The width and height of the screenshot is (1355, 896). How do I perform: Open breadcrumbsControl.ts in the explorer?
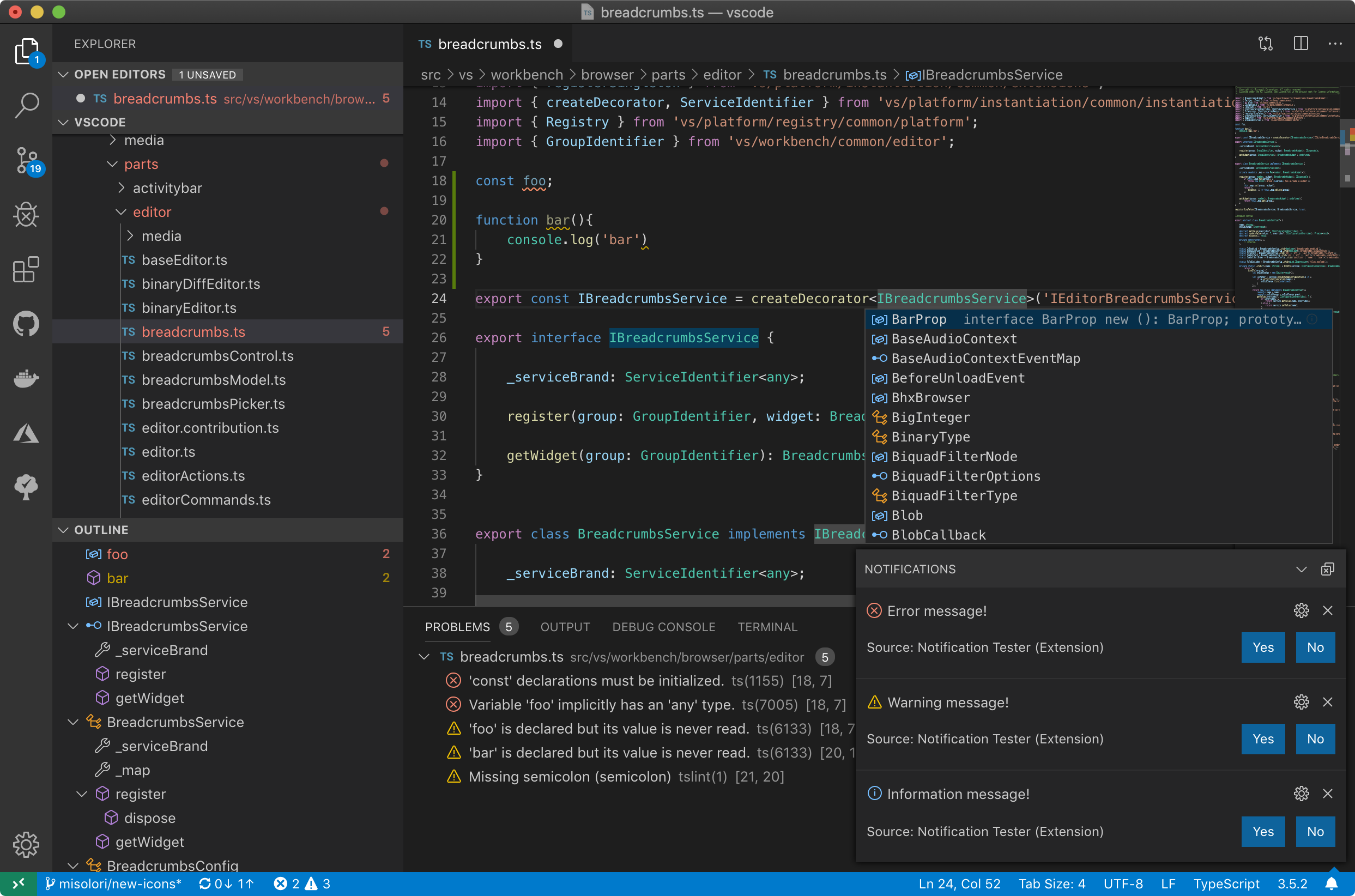(217, 356)
